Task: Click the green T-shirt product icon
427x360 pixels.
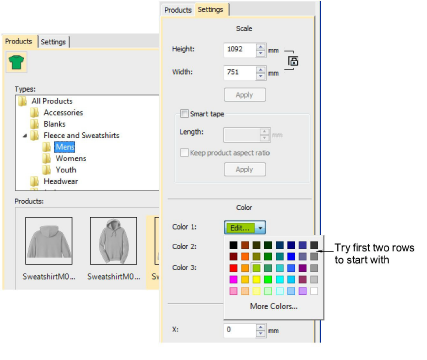Action: coord(16,62)
